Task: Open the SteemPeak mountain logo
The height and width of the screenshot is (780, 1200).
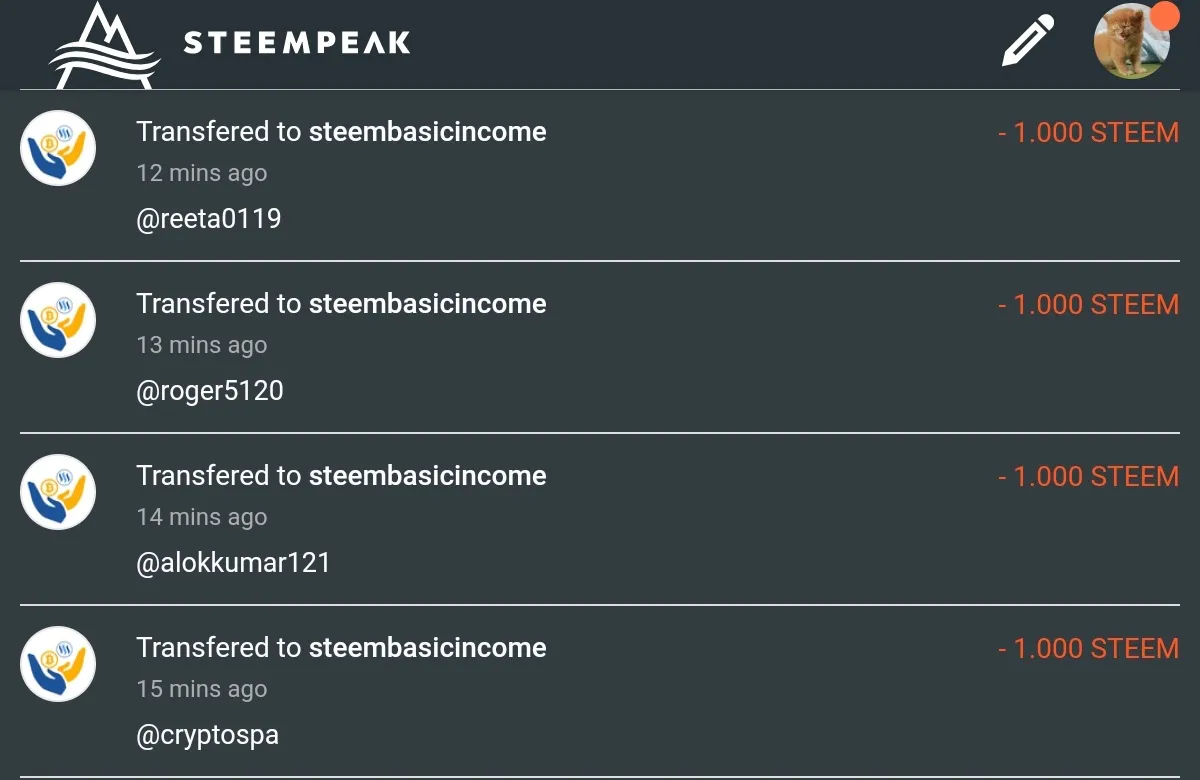Action: 105,45
